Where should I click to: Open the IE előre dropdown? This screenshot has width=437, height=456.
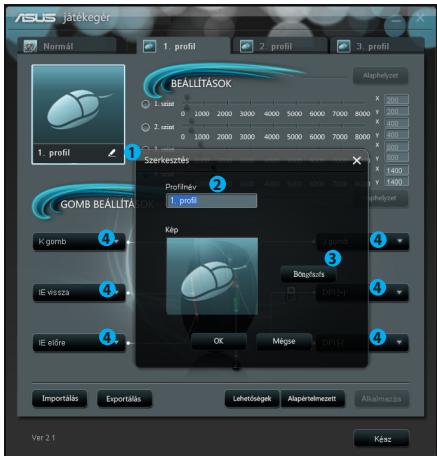tap(79, 343)
